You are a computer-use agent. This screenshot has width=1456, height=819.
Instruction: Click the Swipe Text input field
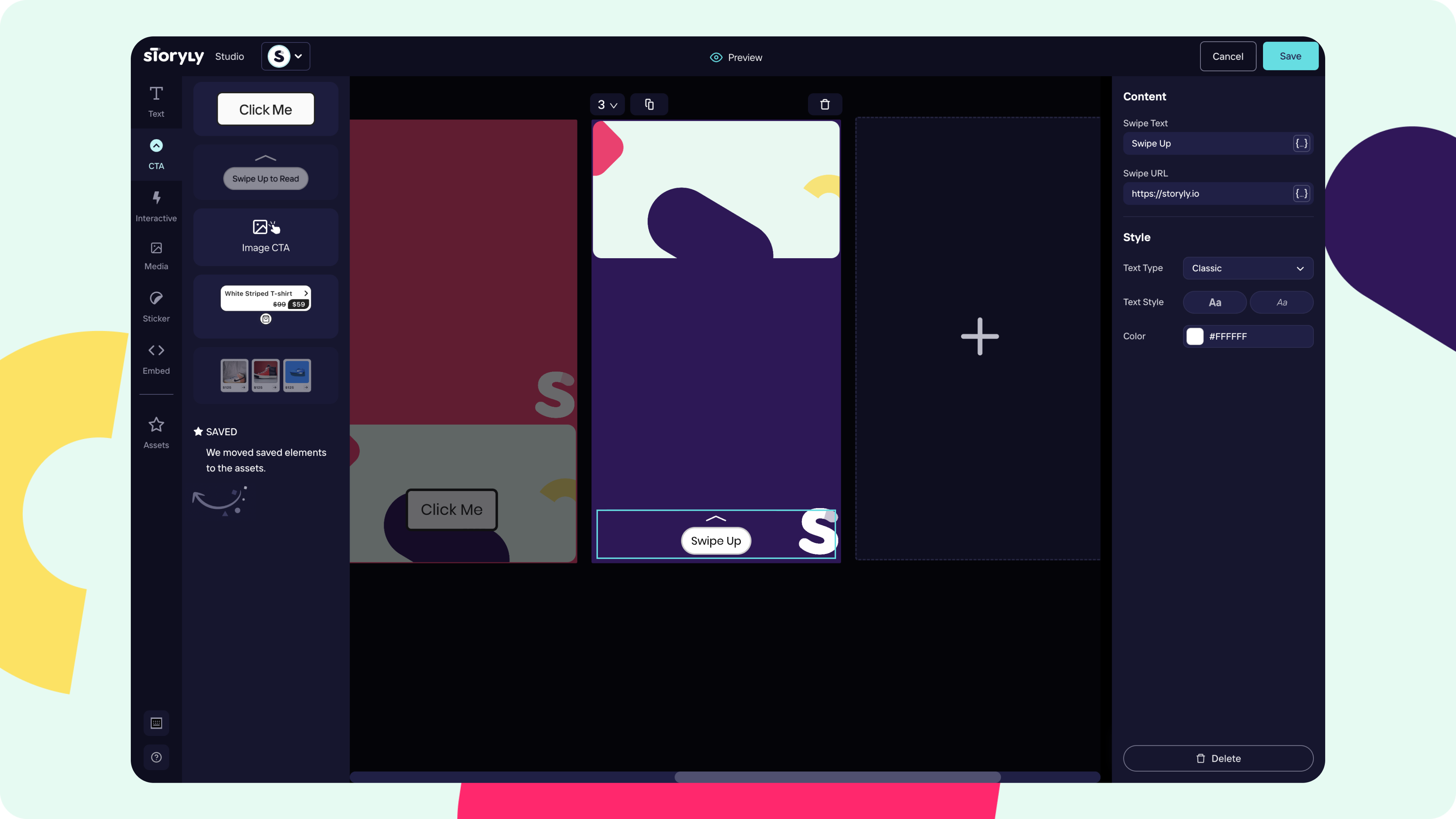click(x=1208, y=144)
